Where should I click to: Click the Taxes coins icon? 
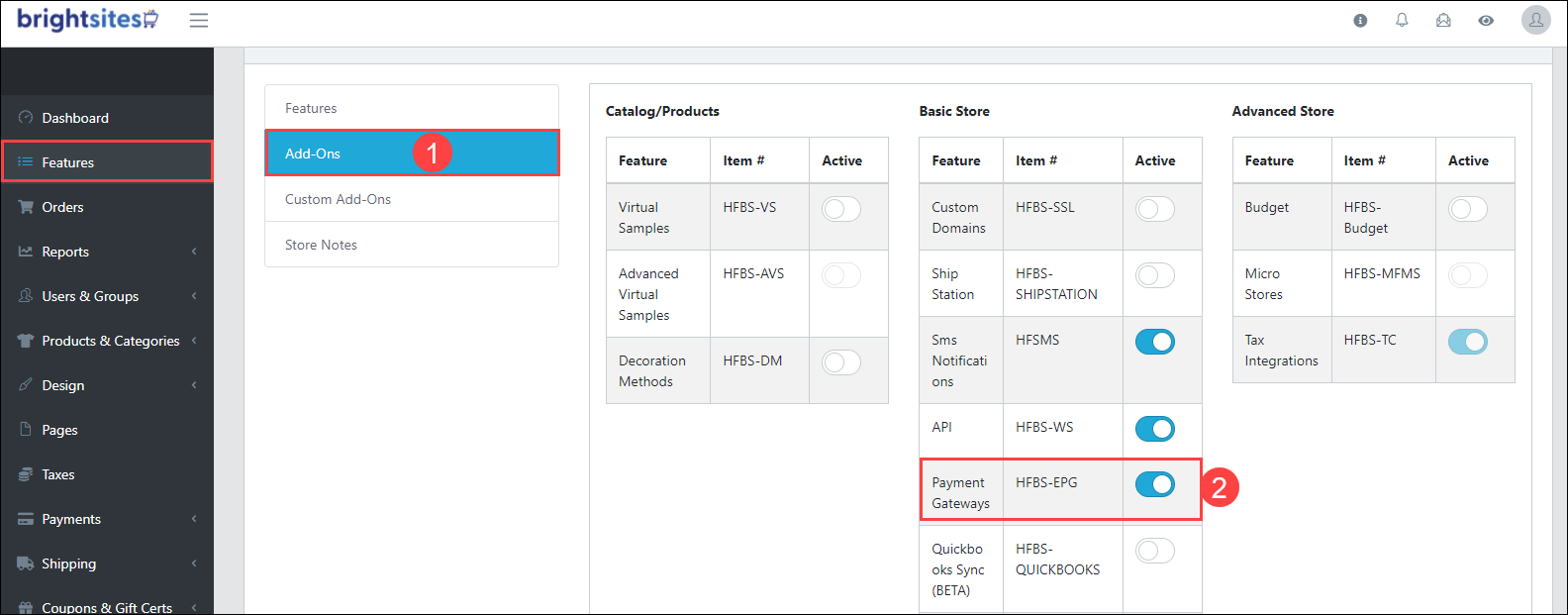pyautogui.click(x=26, y=474)
